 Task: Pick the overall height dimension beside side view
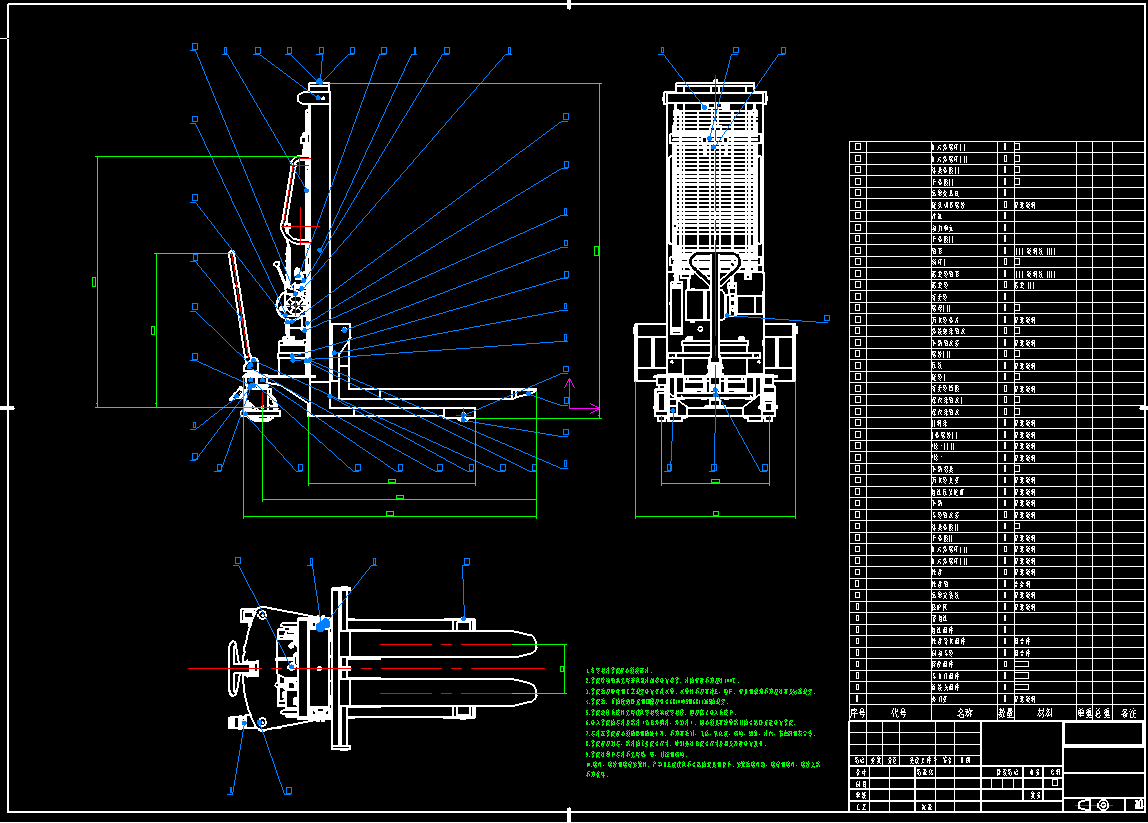pos(596,250)
